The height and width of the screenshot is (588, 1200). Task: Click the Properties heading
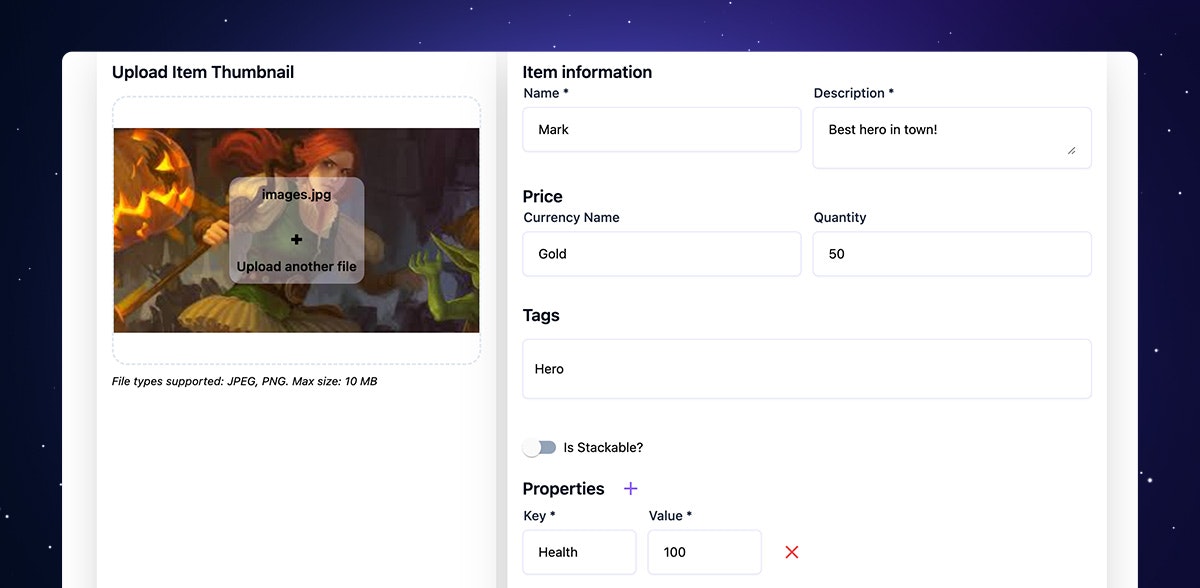[563, 489]
